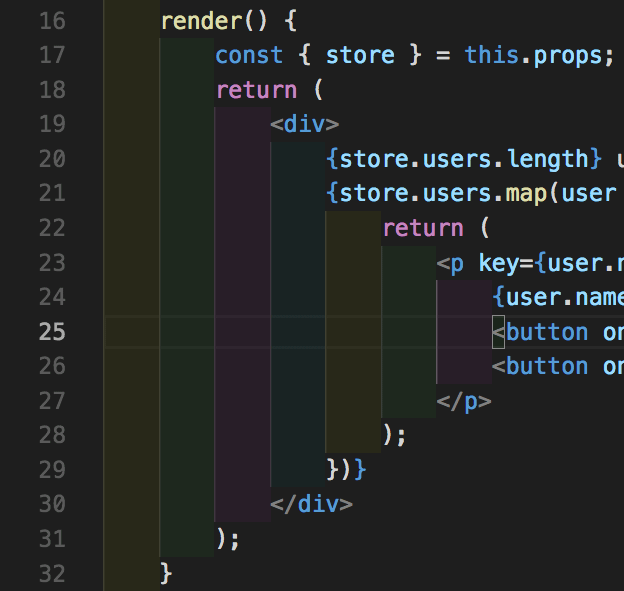Click the return keyword on line 18
The height and width of the screenshot is (591, 624).
(x=257, y=90)
